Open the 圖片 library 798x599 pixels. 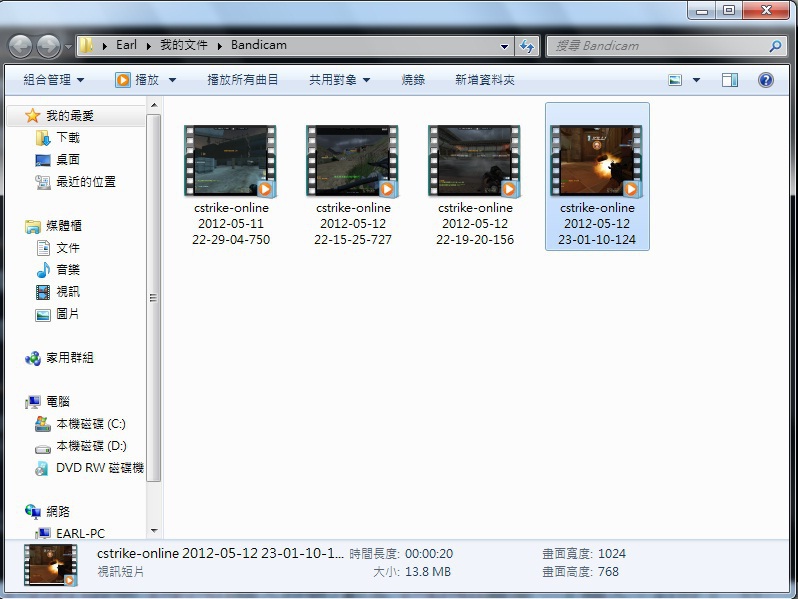click(x=68, y=314)
